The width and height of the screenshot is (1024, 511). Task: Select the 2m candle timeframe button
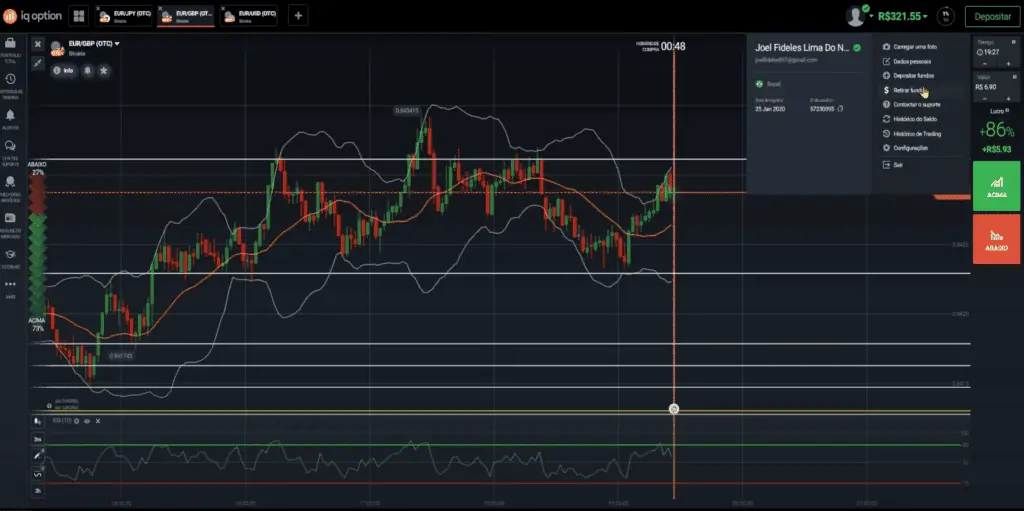point(38,439)
